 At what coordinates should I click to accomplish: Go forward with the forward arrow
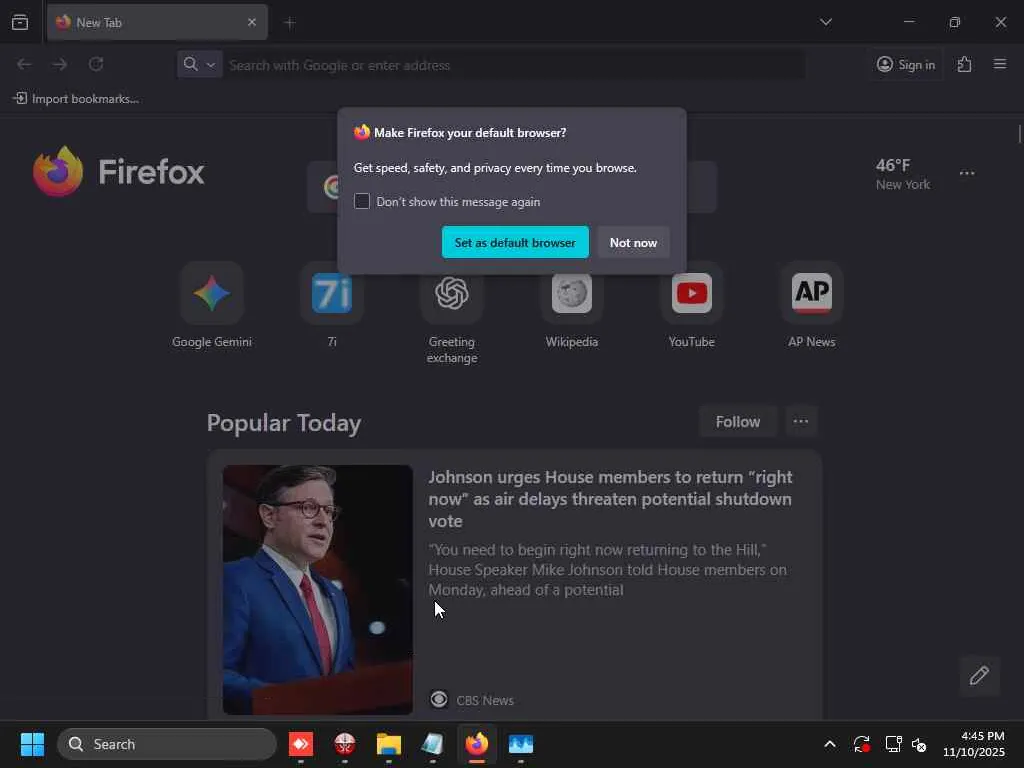[x=60, y=64]
